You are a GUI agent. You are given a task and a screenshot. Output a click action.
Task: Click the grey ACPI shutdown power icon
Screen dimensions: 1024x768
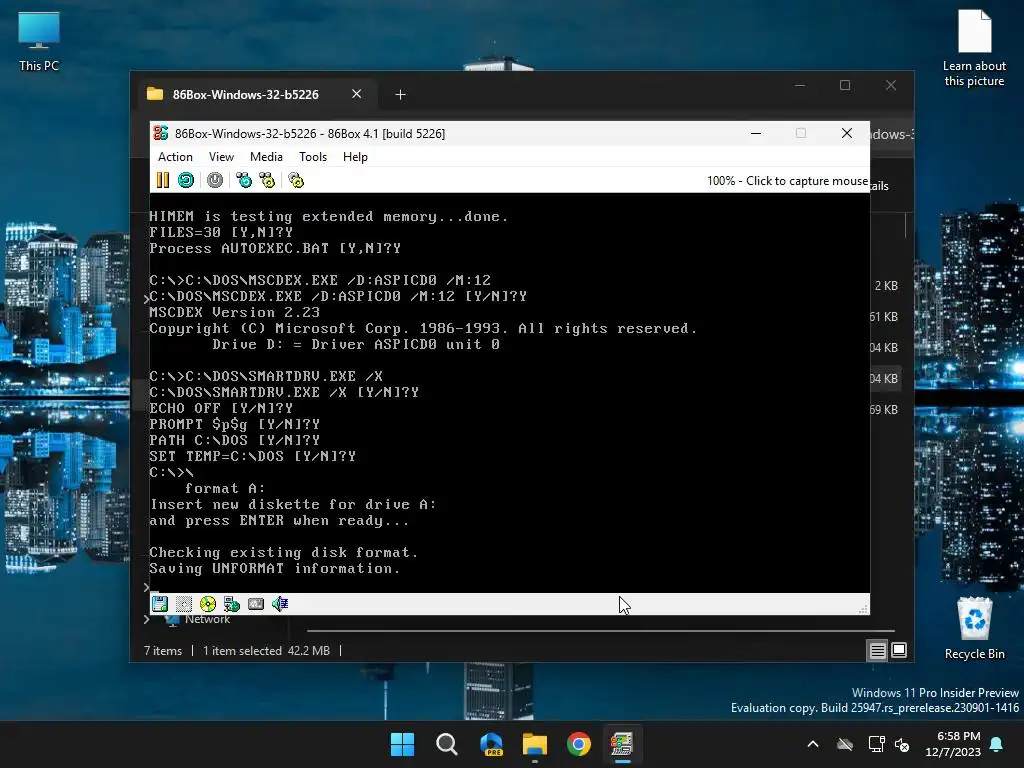215,180
